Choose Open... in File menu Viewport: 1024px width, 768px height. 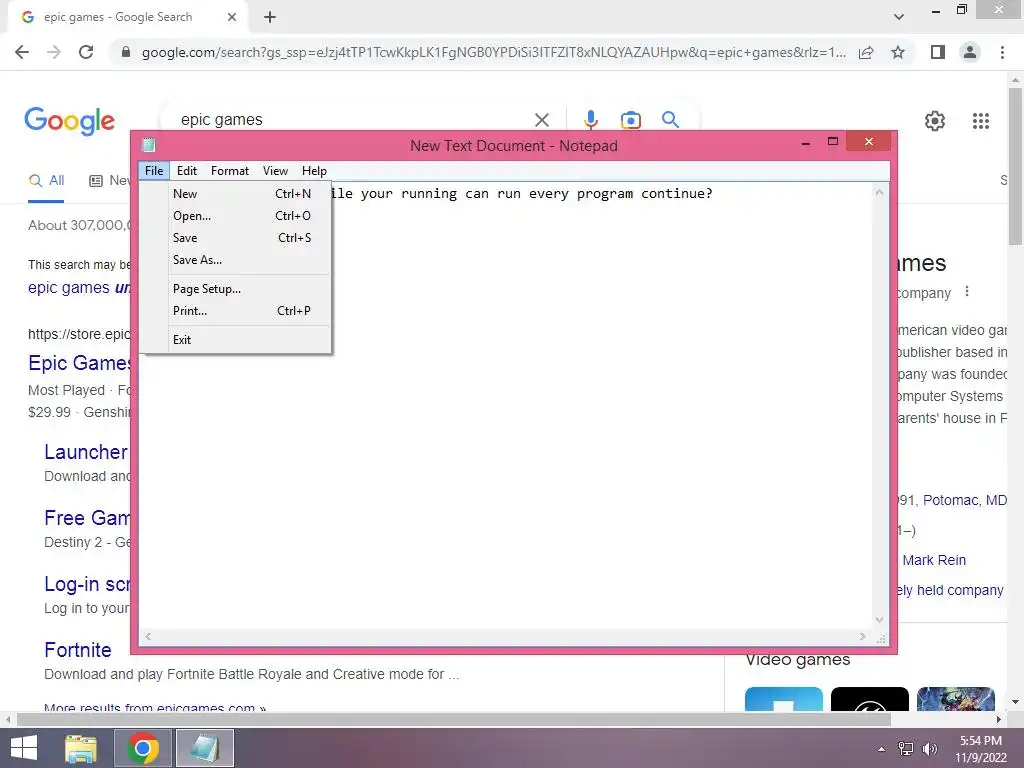click(x=235, y=216)
